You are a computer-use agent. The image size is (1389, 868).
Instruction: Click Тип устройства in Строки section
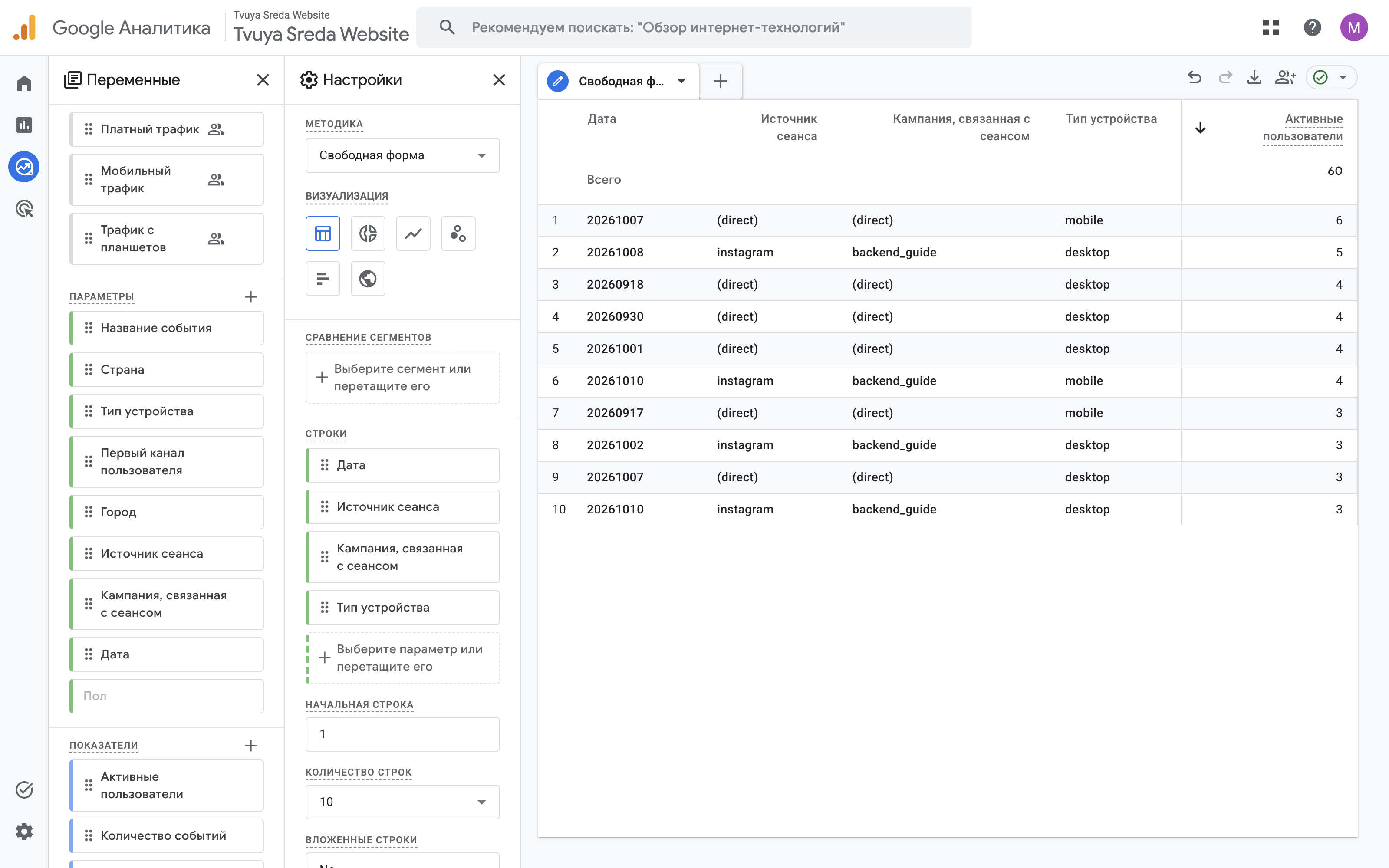(x=402, y=607)
